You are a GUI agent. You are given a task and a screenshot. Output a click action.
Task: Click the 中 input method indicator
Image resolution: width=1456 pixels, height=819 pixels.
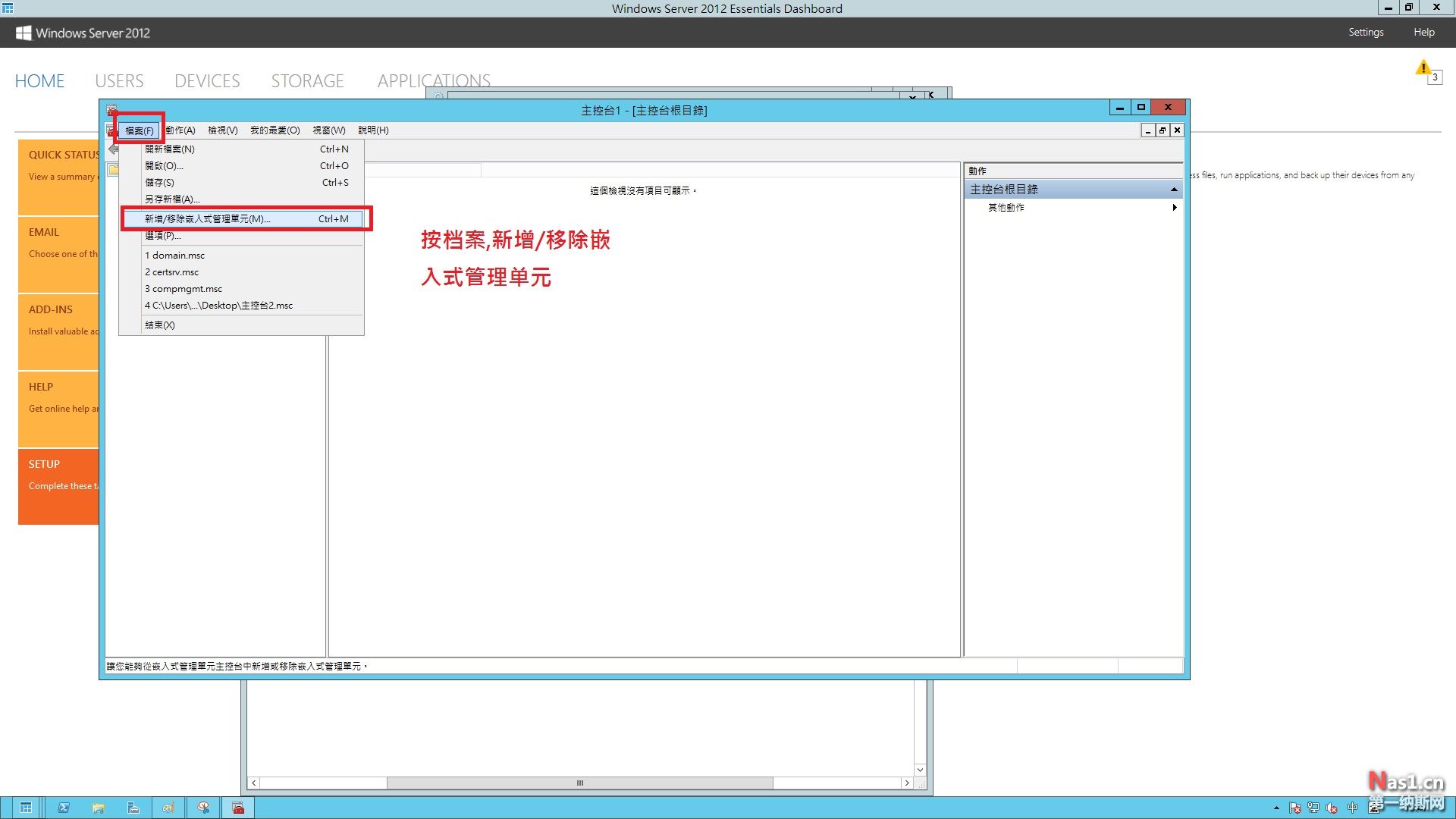1352,808
